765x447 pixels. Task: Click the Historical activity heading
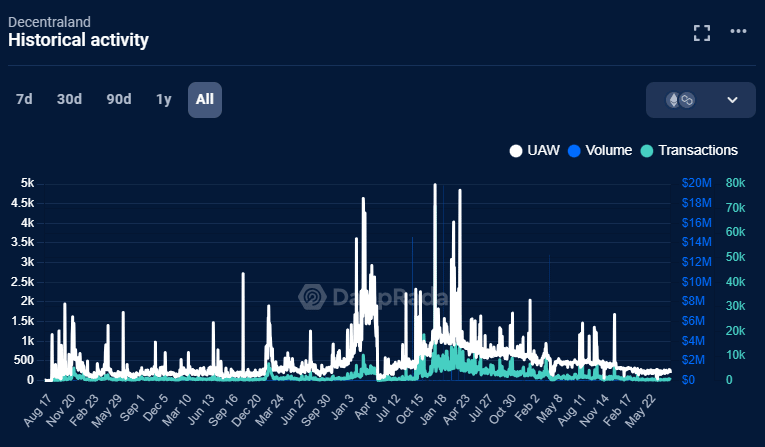tap(78, 40)
